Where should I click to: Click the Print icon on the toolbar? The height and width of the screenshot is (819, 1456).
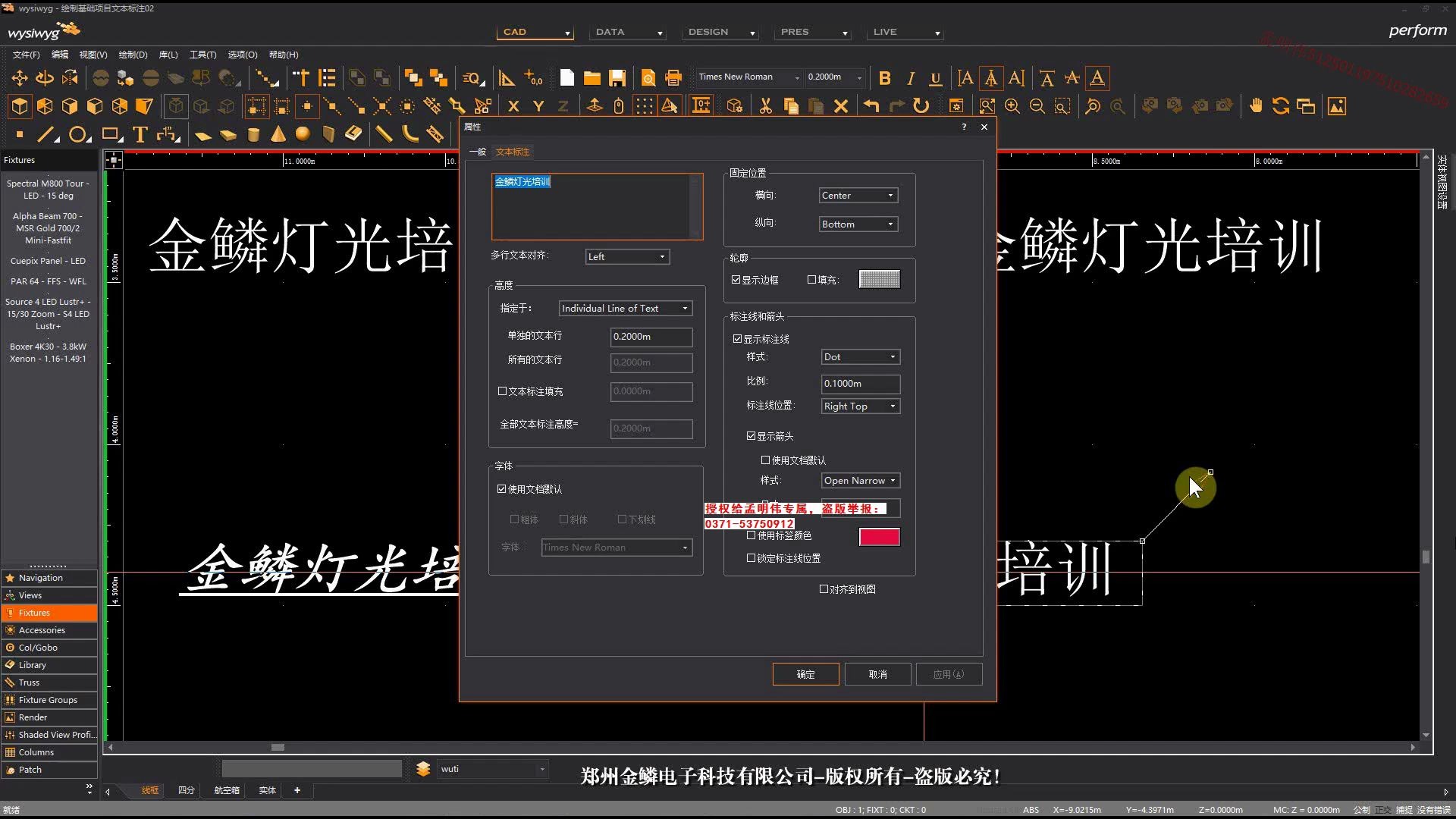pos(673,77)
